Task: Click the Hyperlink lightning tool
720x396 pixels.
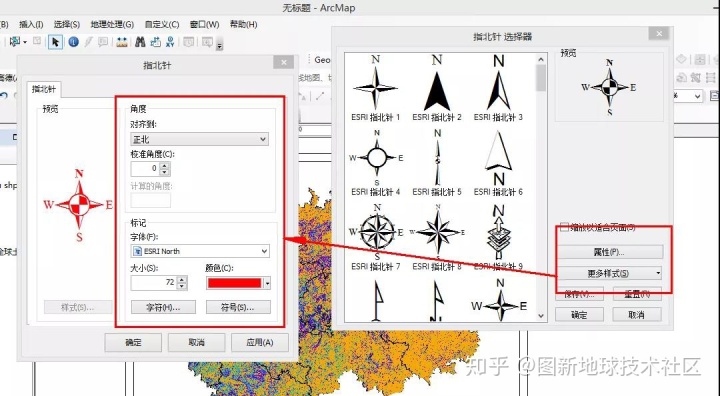Action: click(89, 42)
